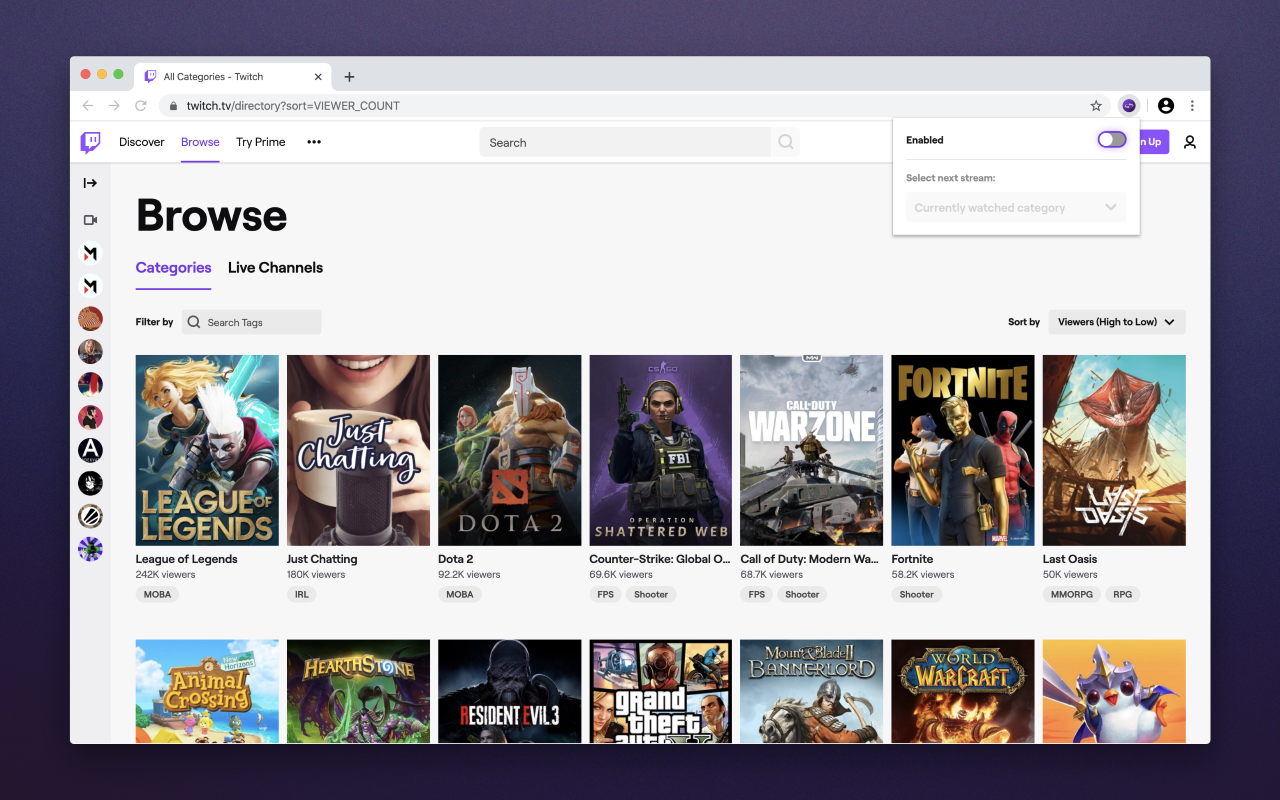The width and height of the screenshot is (1280, 800).
Task: Click the Search Tags filter field
Action: coord(252,322)
